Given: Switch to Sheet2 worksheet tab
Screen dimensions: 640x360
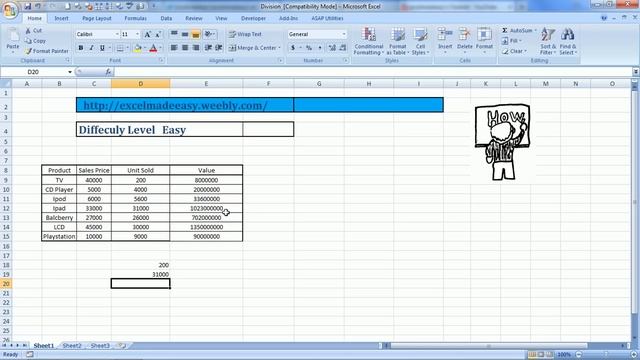Looking at the screenshot, I should [x=72, y=346].
